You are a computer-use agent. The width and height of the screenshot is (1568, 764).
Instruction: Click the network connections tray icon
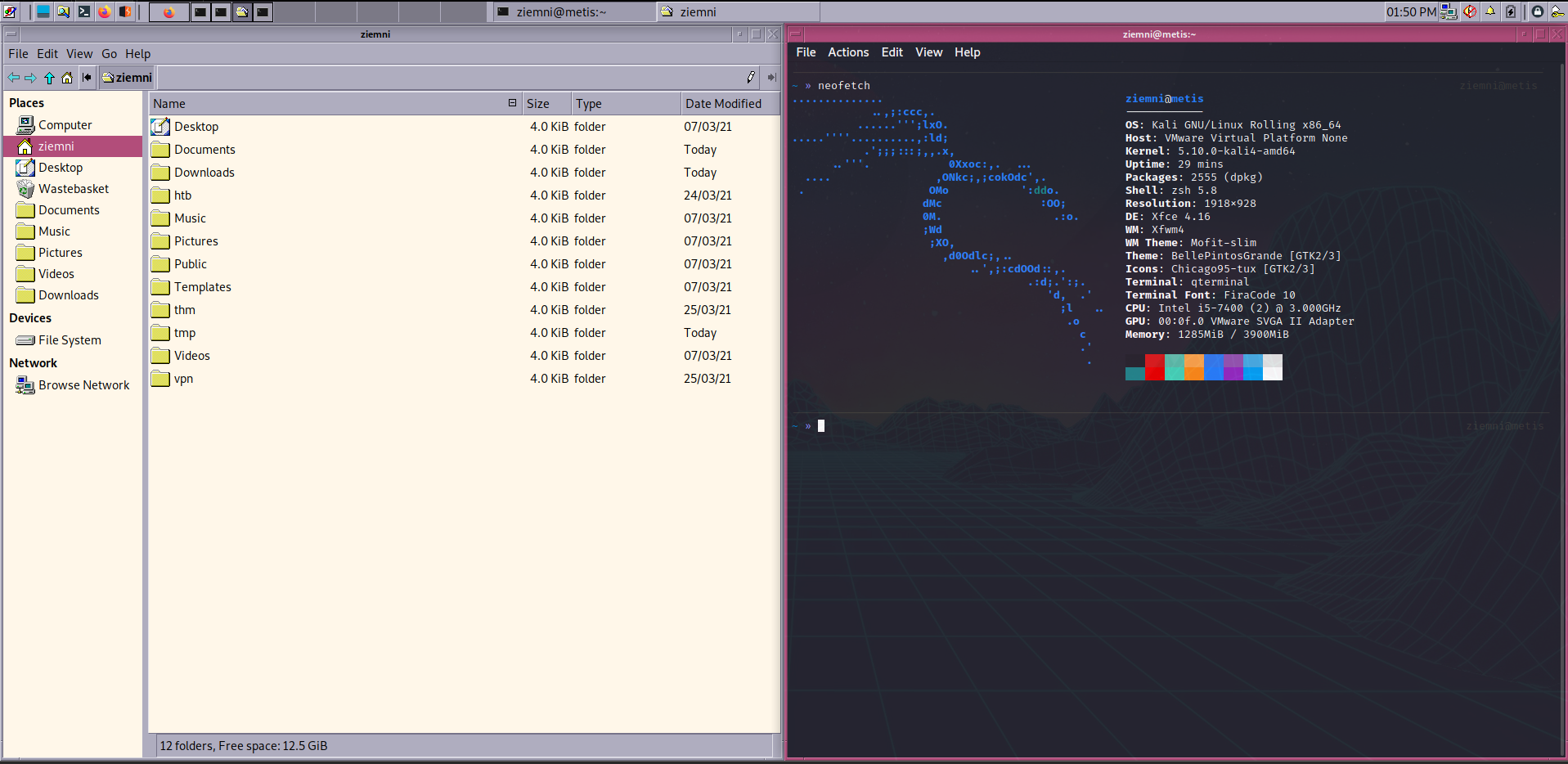pyautogui.click(x=1449, y=11)
